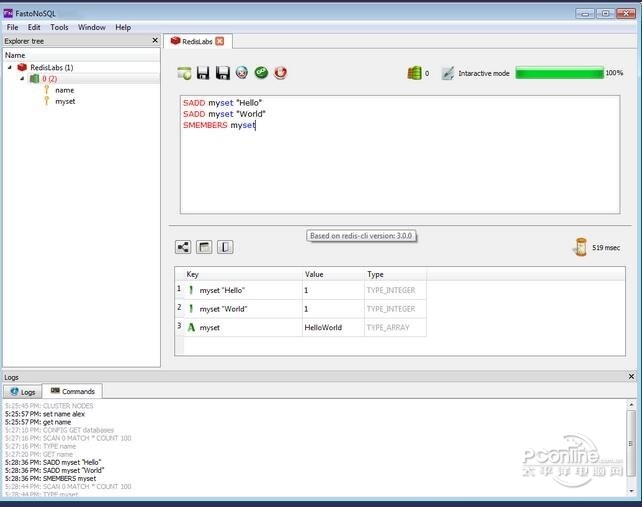Select the RedisLabs connection tab
Viewport: 642px width, 507px height.
tap(197, 41)
